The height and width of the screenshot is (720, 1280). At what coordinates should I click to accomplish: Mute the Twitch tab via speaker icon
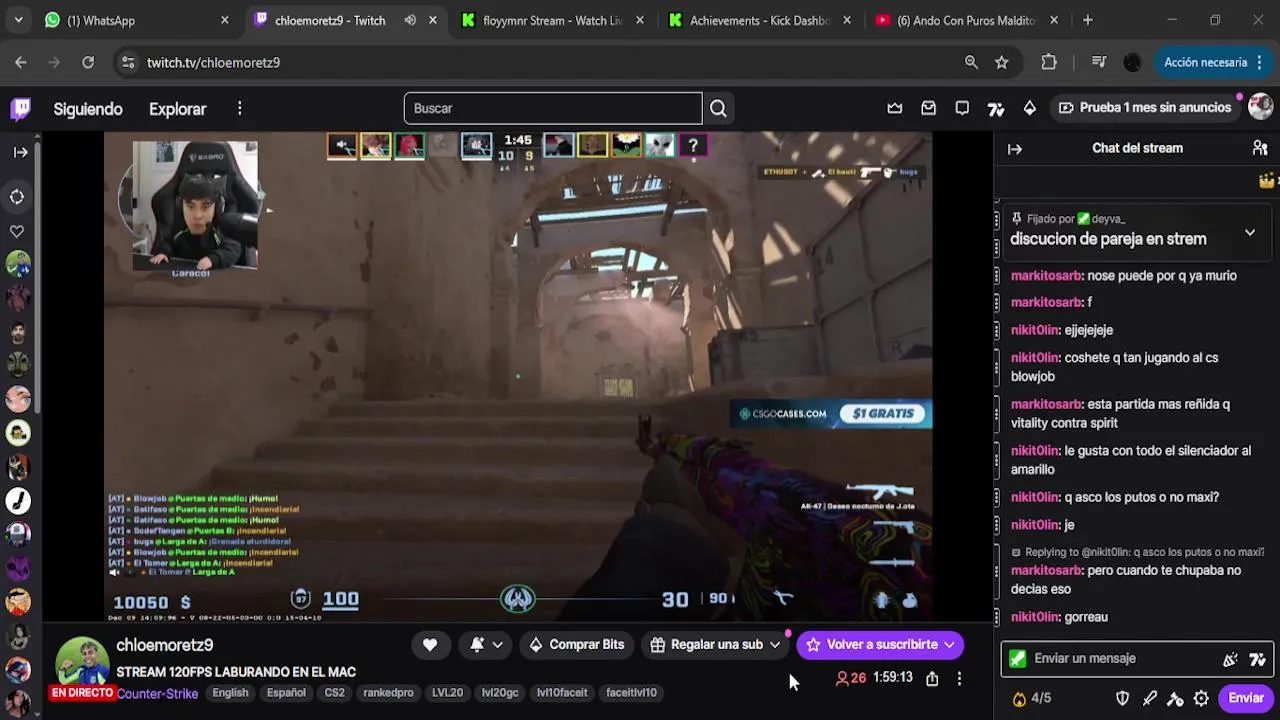point(410,20)
